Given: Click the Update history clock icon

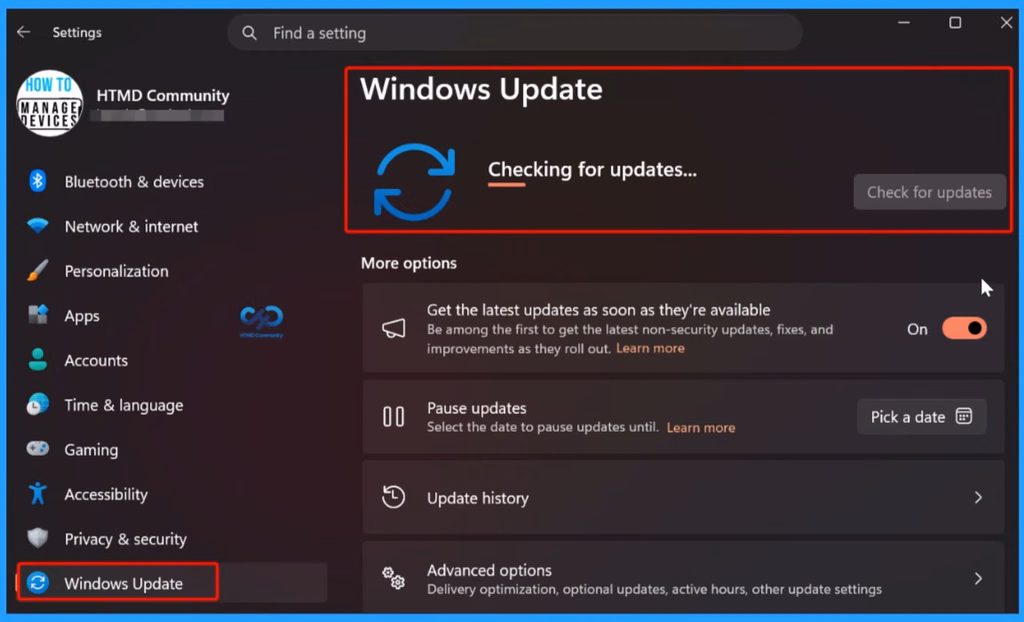Looking at the screenshot, I should (x=393, y=497).
